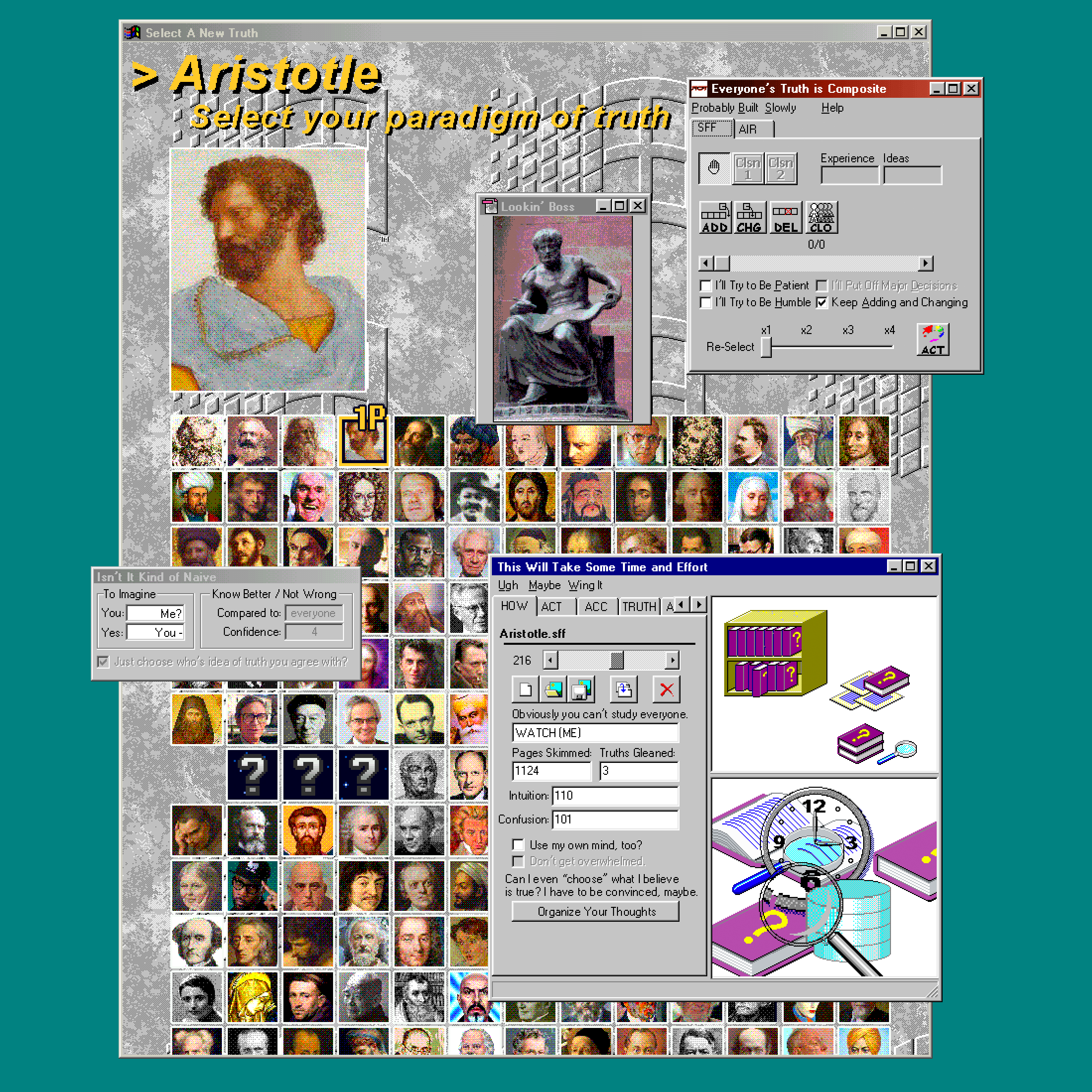Open the Wing It menu

[x=585, y=585]
